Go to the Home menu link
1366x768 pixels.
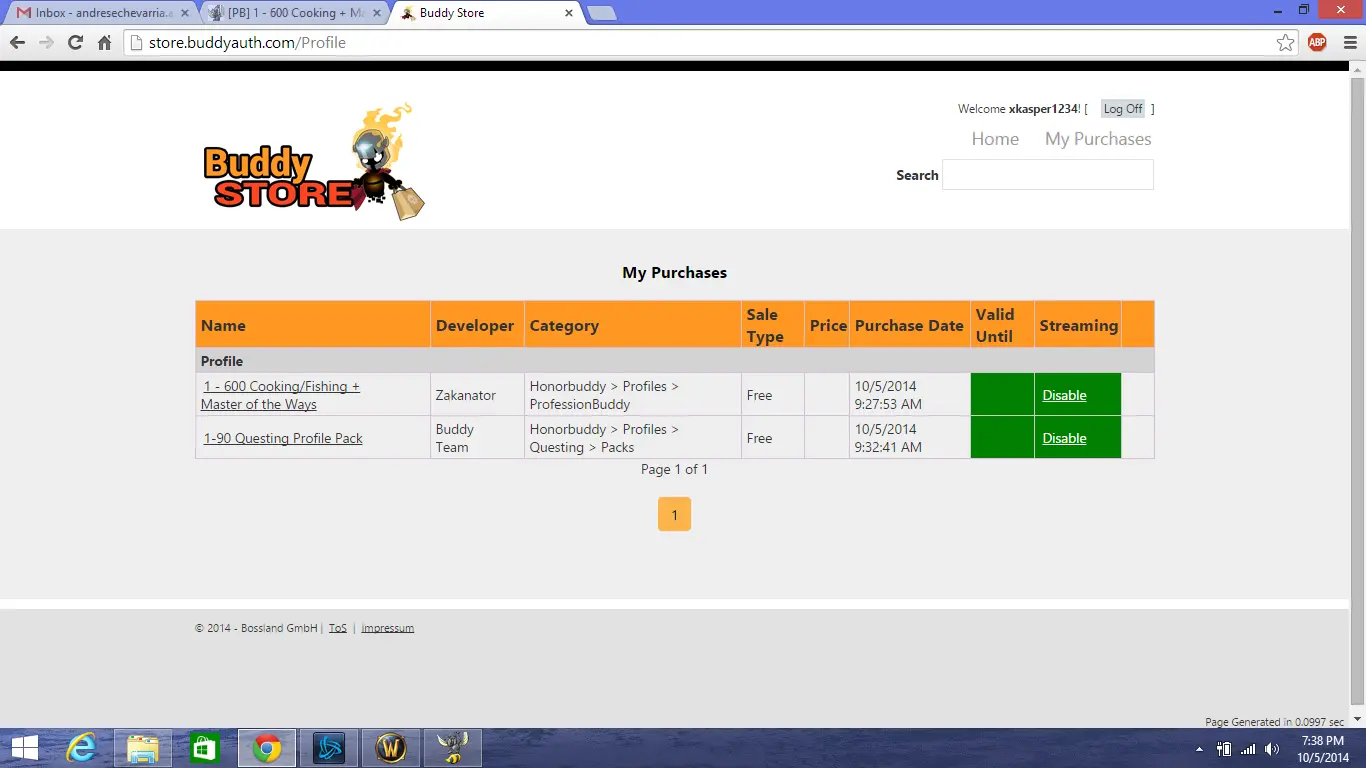(995, 139)
